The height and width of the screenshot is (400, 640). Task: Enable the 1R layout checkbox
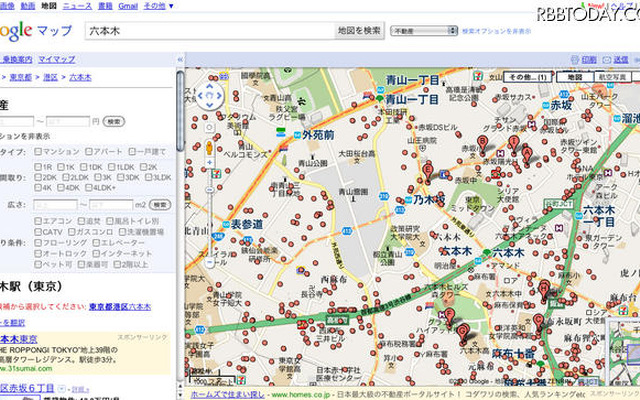click(x=38, y=167)
